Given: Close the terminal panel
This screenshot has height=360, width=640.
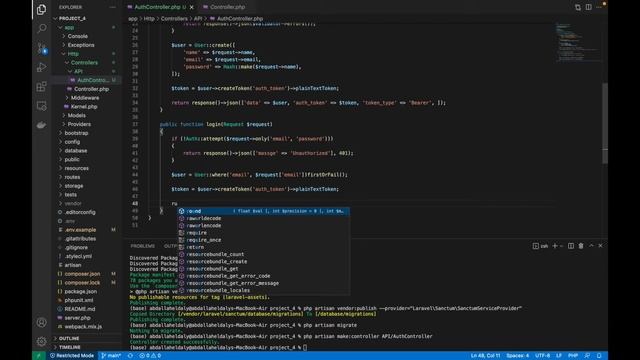Looking at the screenshot, I should pyautogui.click(x=600, y=246).
